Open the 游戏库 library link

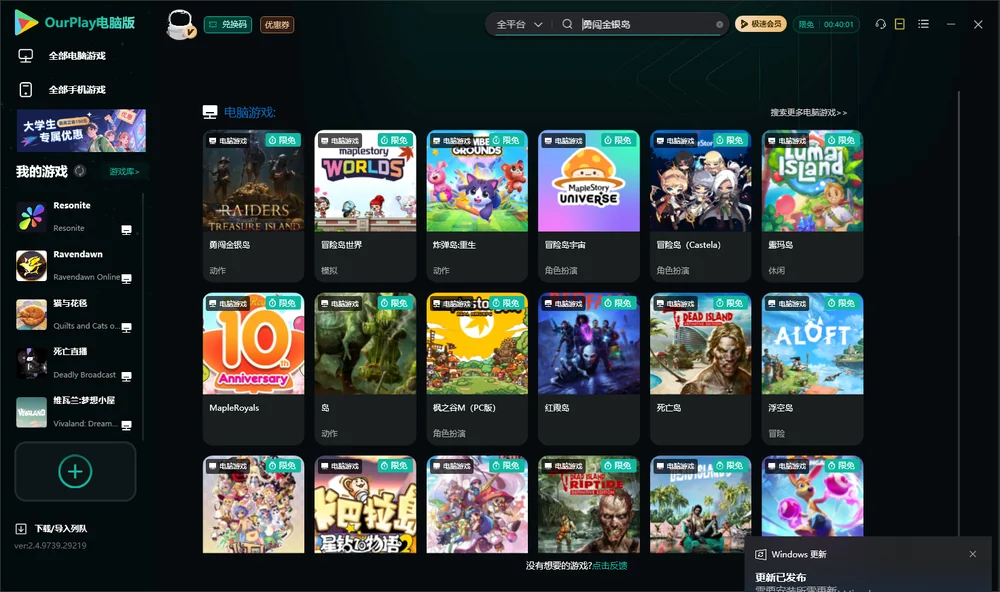[124, 172]
